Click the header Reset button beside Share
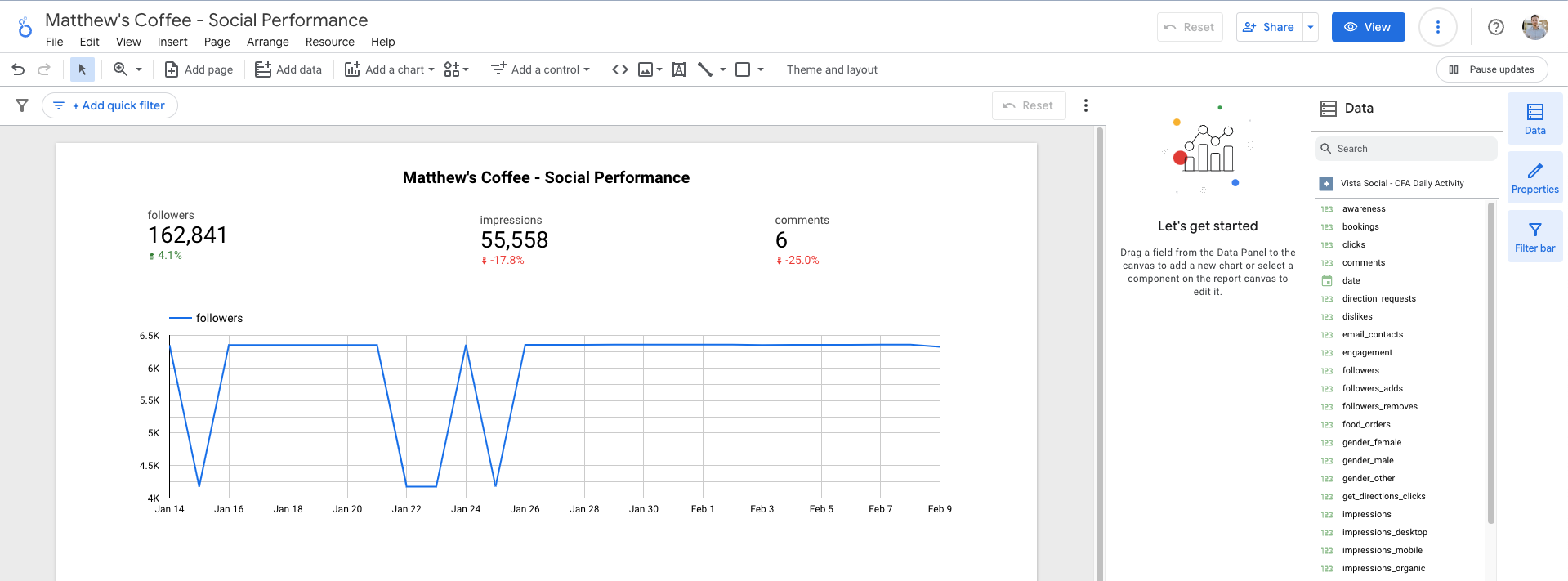Image resolution: width=1568 pixels, height=581 pixels. 1190,27
